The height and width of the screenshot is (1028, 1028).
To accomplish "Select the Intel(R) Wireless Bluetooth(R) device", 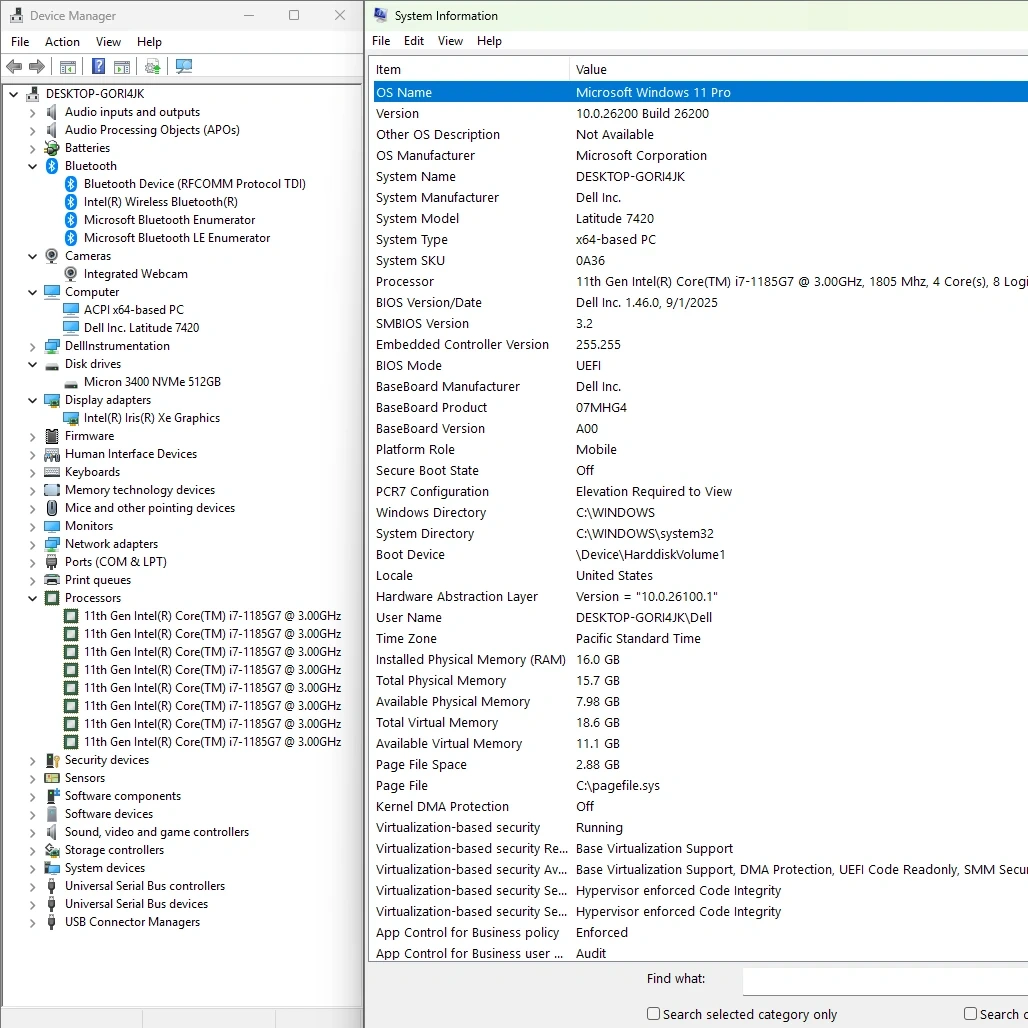I will tap(160, 202).
